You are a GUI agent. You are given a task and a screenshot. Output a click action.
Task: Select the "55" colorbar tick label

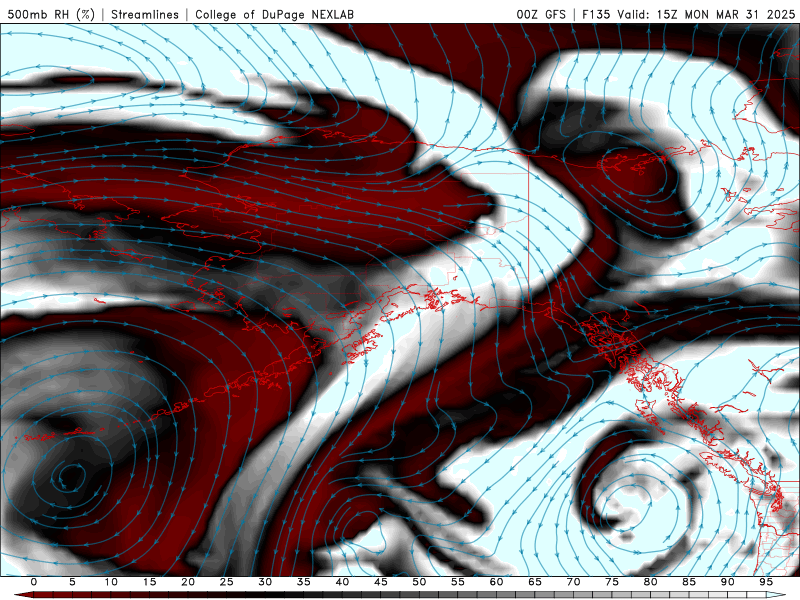click(458, 582)
